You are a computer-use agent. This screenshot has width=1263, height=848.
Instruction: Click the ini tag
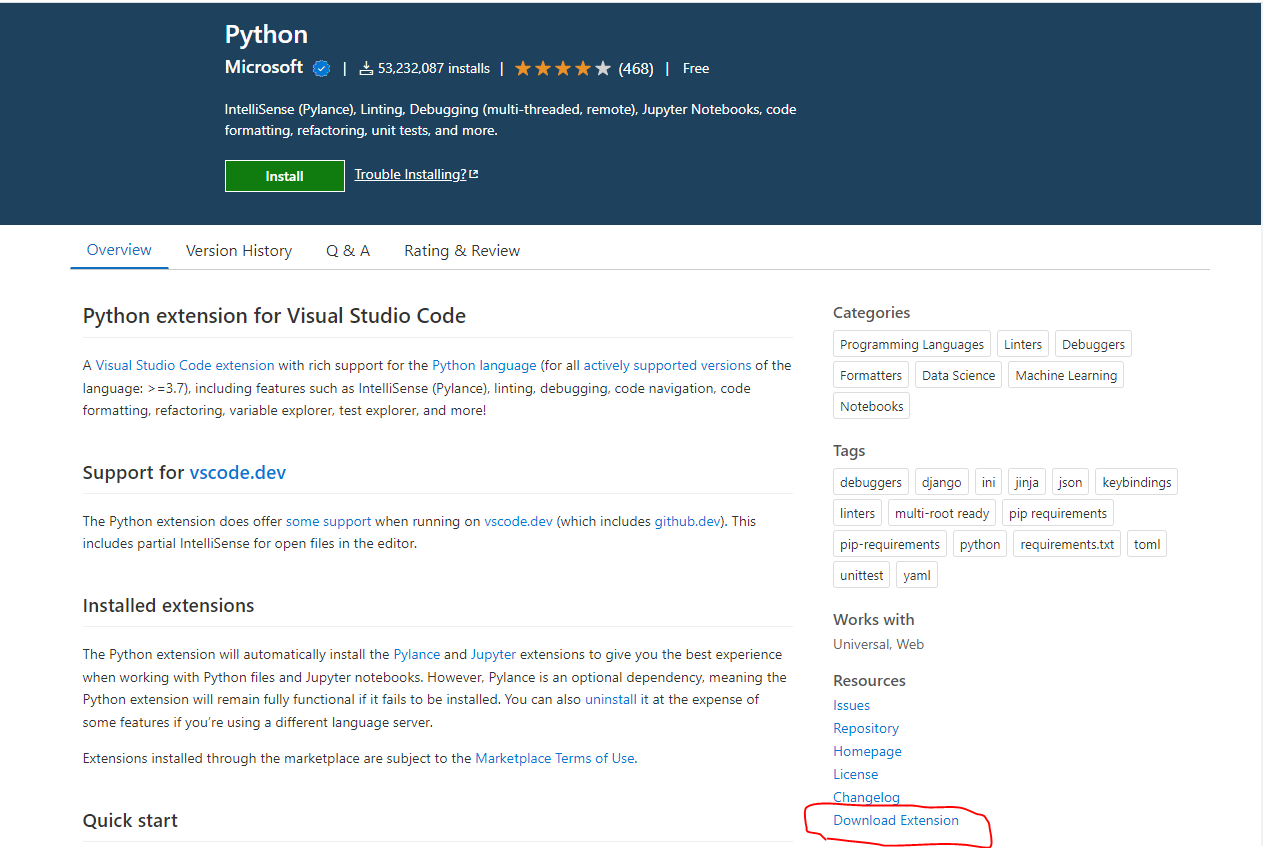pos(988,482)
